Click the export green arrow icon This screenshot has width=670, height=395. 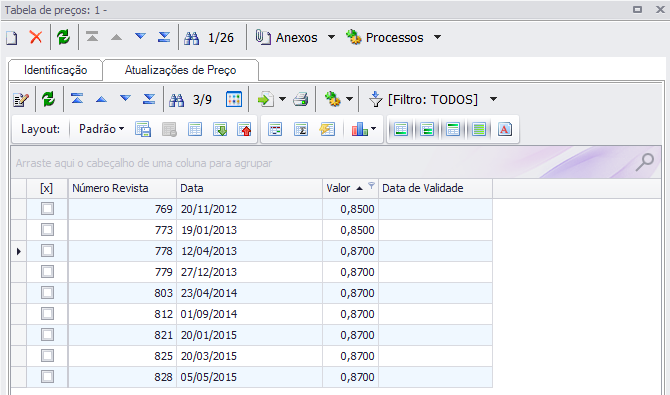point(266,100)
